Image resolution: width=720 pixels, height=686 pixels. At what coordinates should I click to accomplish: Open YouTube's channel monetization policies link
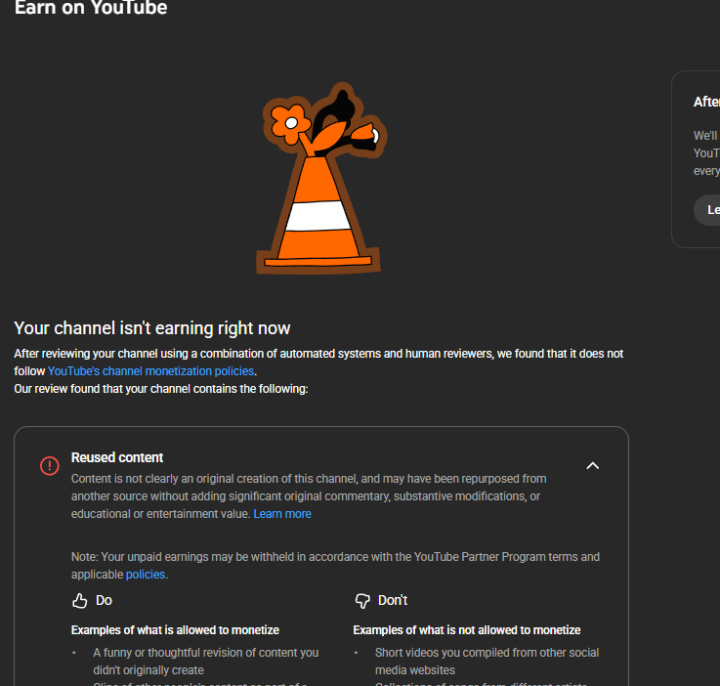coord(151,371)
